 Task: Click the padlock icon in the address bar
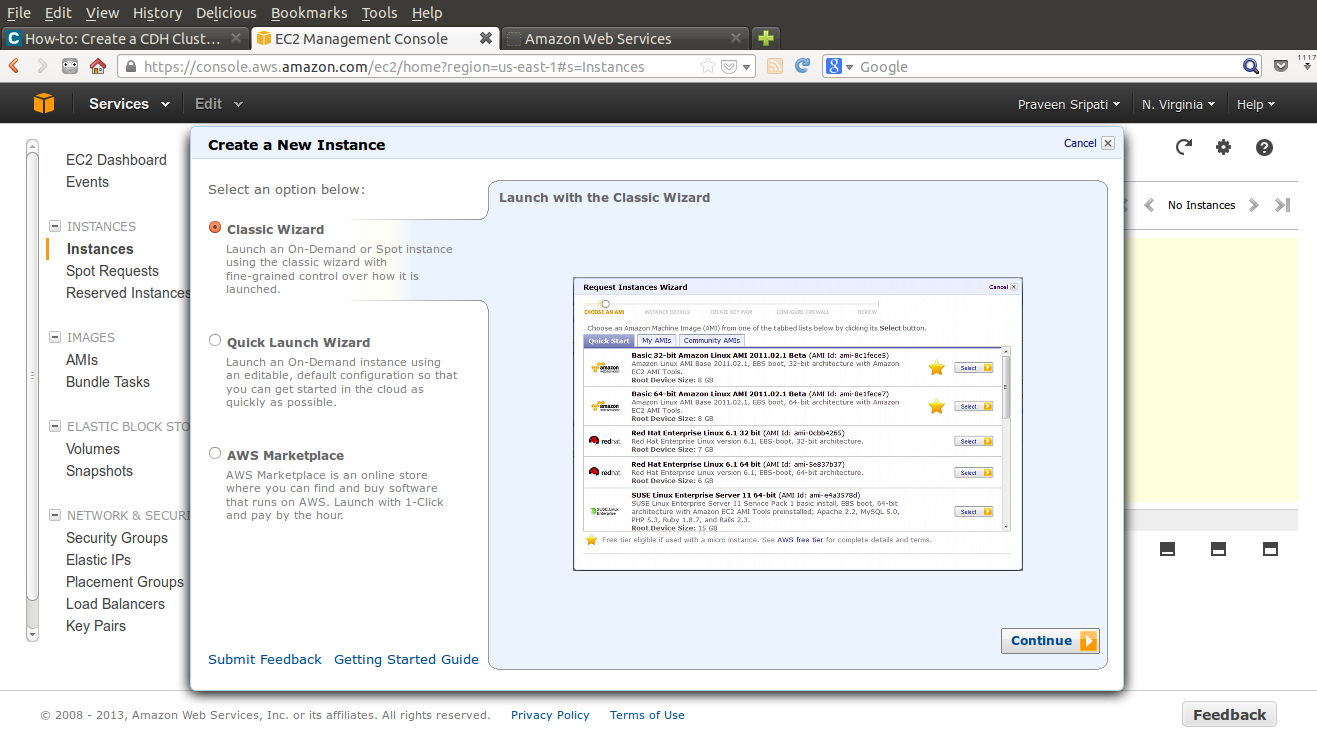click(130, 67)
